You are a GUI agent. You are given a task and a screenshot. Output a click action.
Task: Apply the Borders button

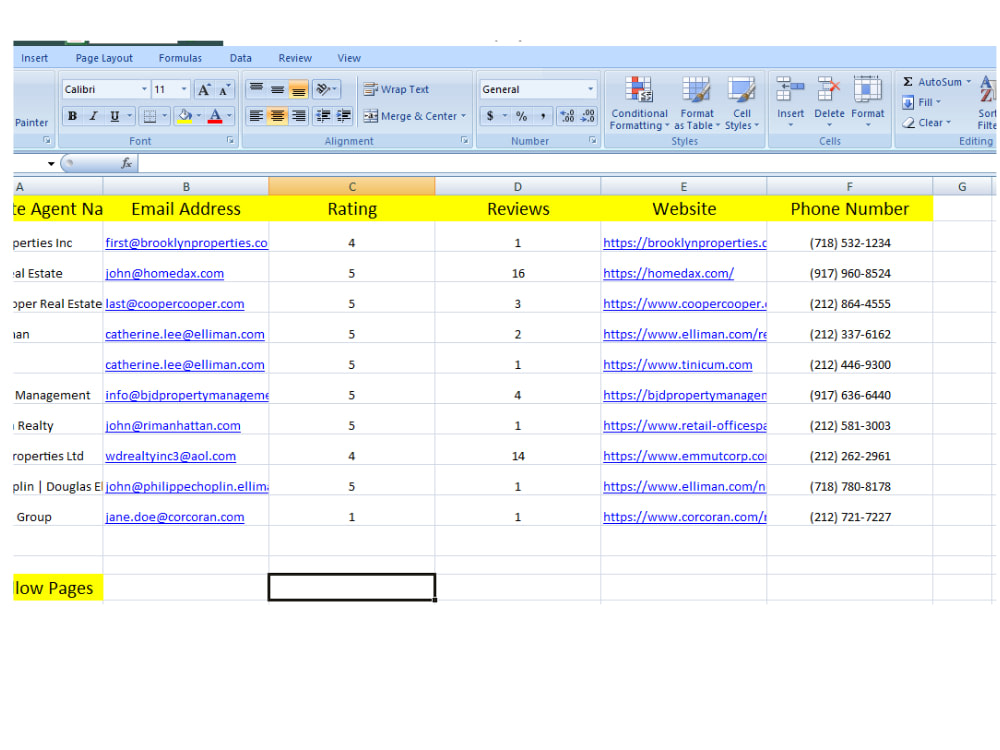(x=150, y=116)
